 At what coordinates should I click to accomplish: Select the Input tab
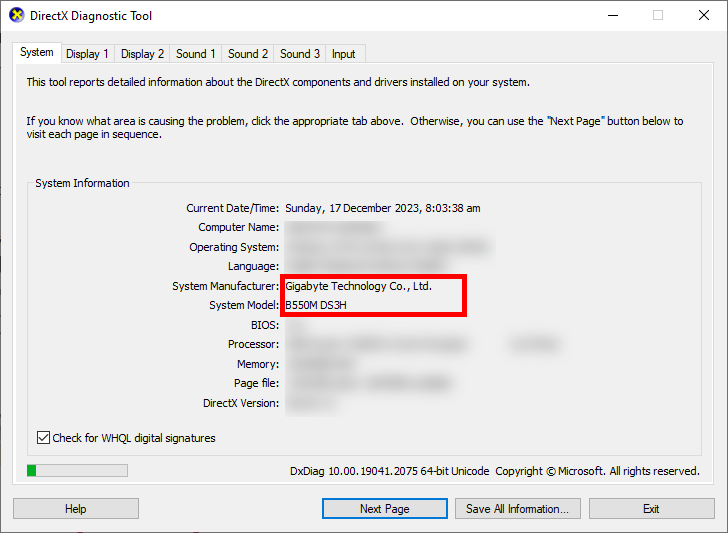344,54
